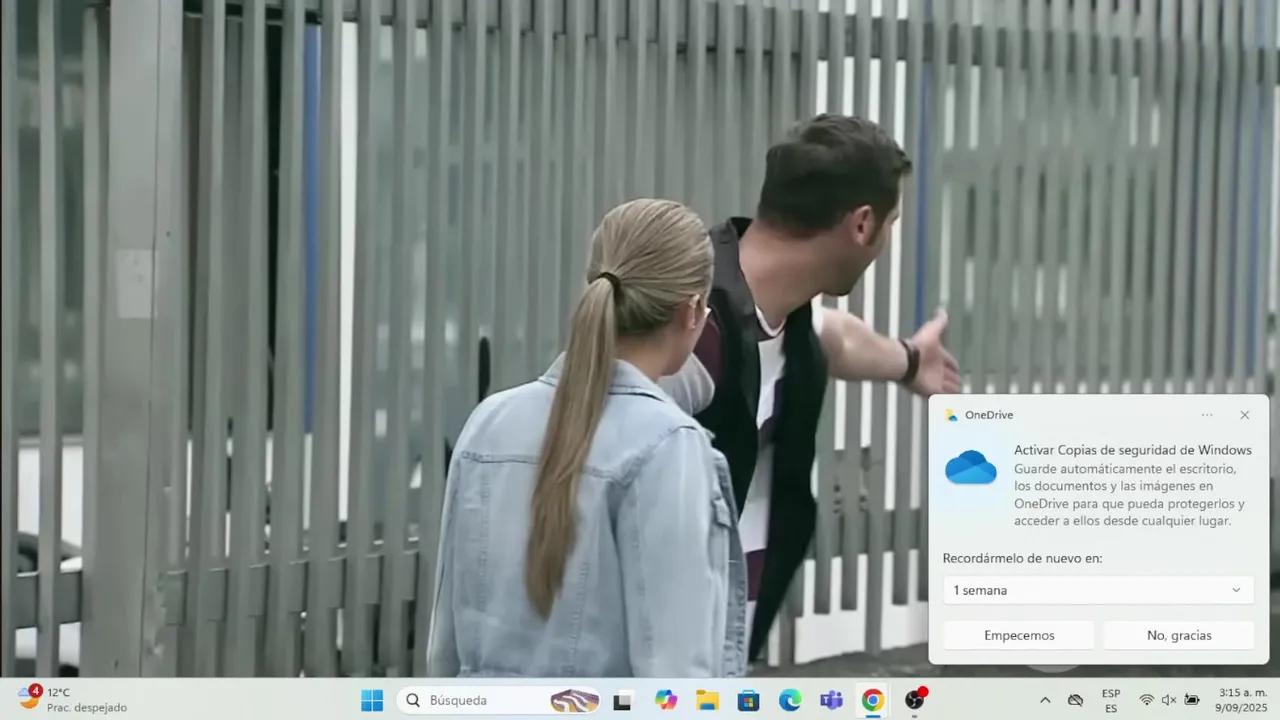
Task: Click the small OneDrive header icon in notification
Action: pos(951,415)
